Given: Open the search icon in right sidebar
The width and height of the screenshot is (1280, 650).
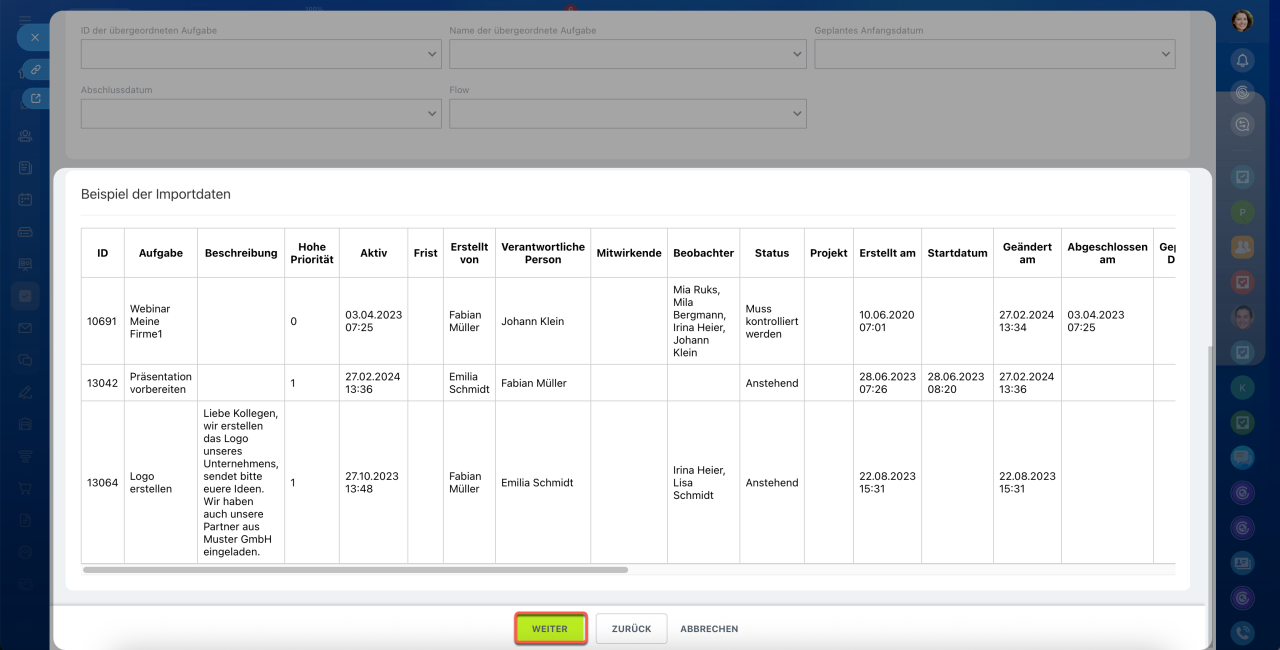Looking at the screenshot, I should pyautogui.click(x=1242, y=124).
